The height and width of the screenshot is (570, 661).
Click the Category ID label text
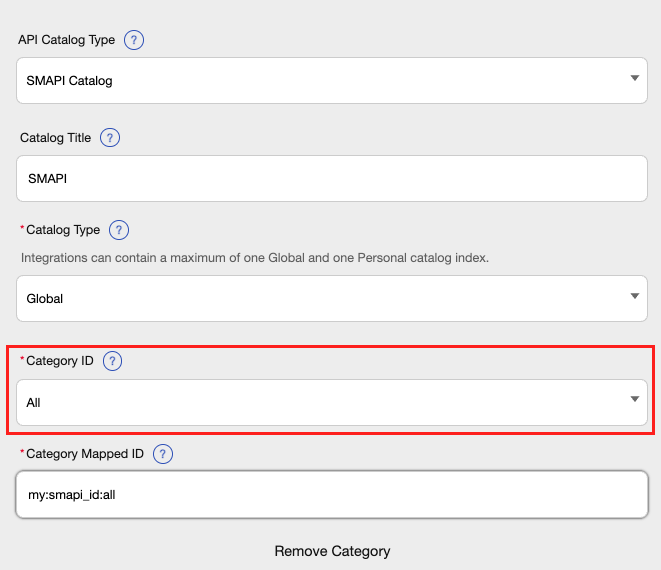point(60,361)
